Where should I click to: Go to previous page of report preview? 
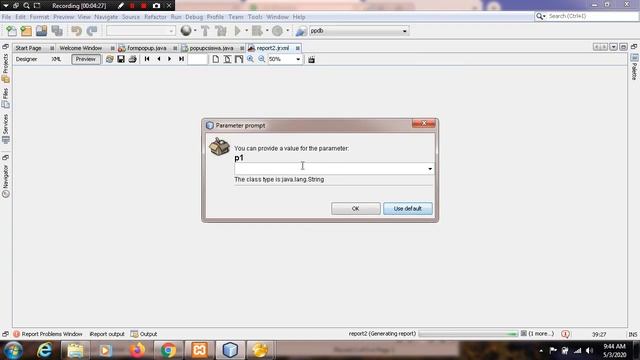pos(158,59)
